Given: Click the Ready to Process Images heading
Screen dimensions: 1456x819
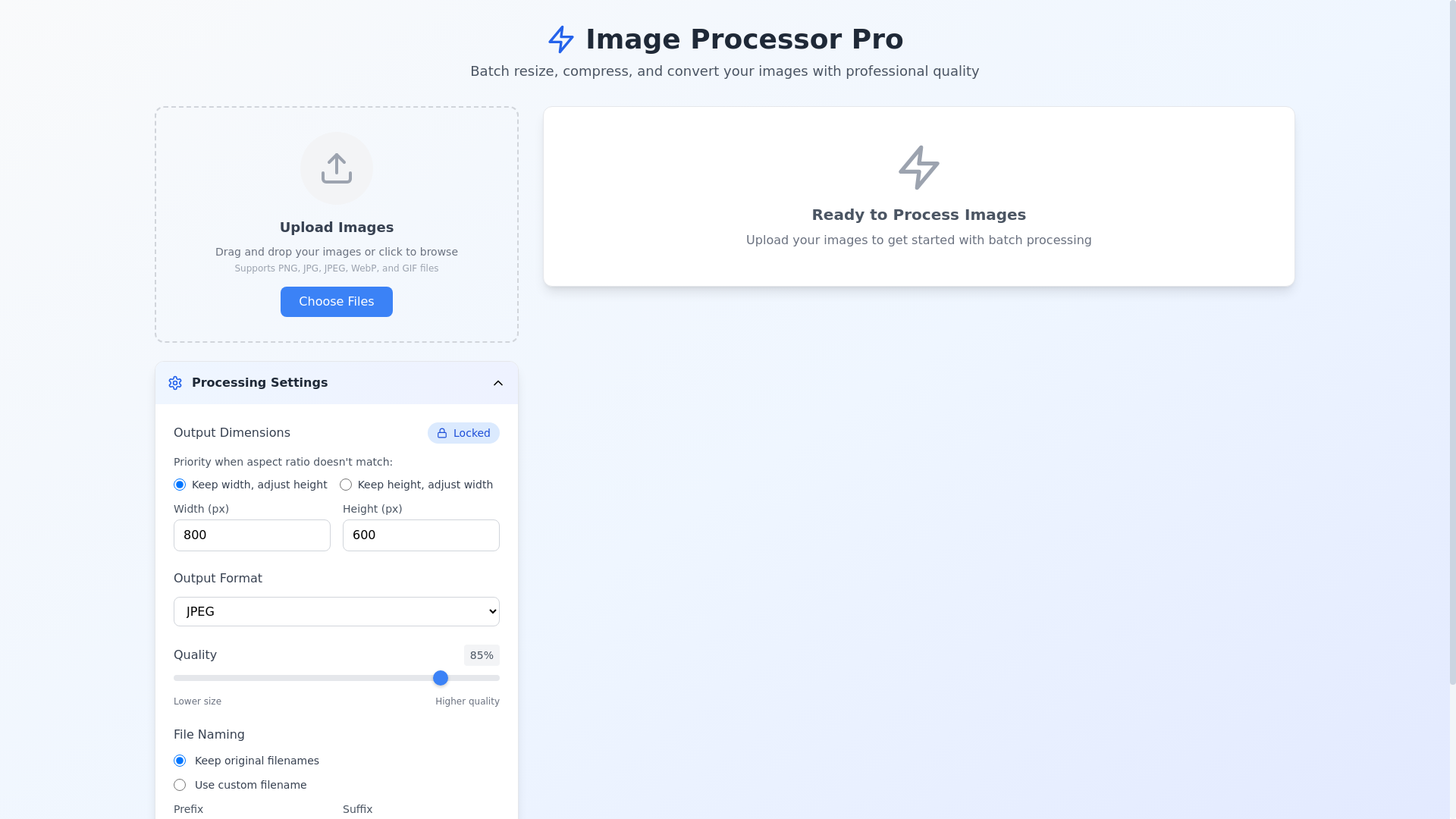Looking at the screenshot, I should (x=919, y=215).
